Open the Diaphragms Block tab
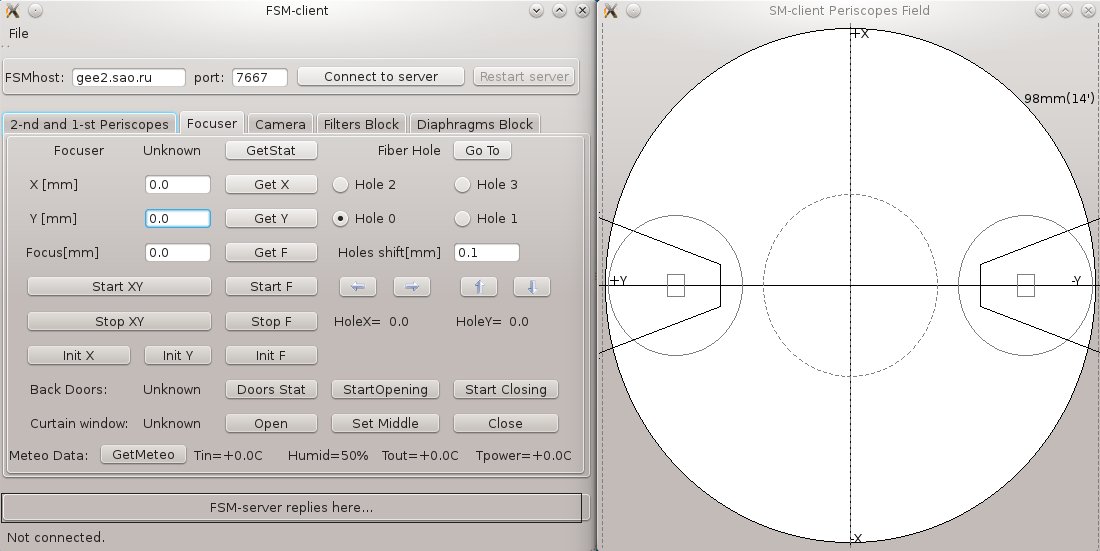 [x=475, y=124]
